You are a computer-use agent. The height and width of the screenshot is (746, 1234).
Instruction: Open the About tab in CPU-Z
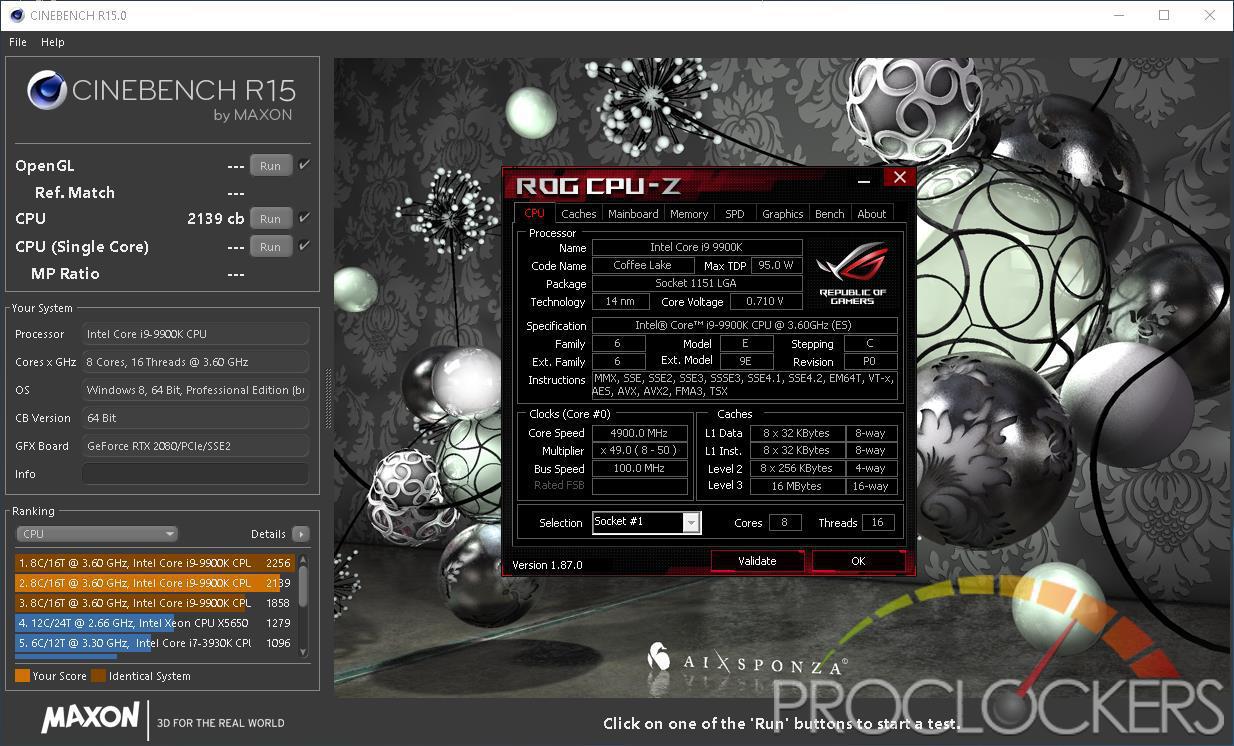click(872, 214)
